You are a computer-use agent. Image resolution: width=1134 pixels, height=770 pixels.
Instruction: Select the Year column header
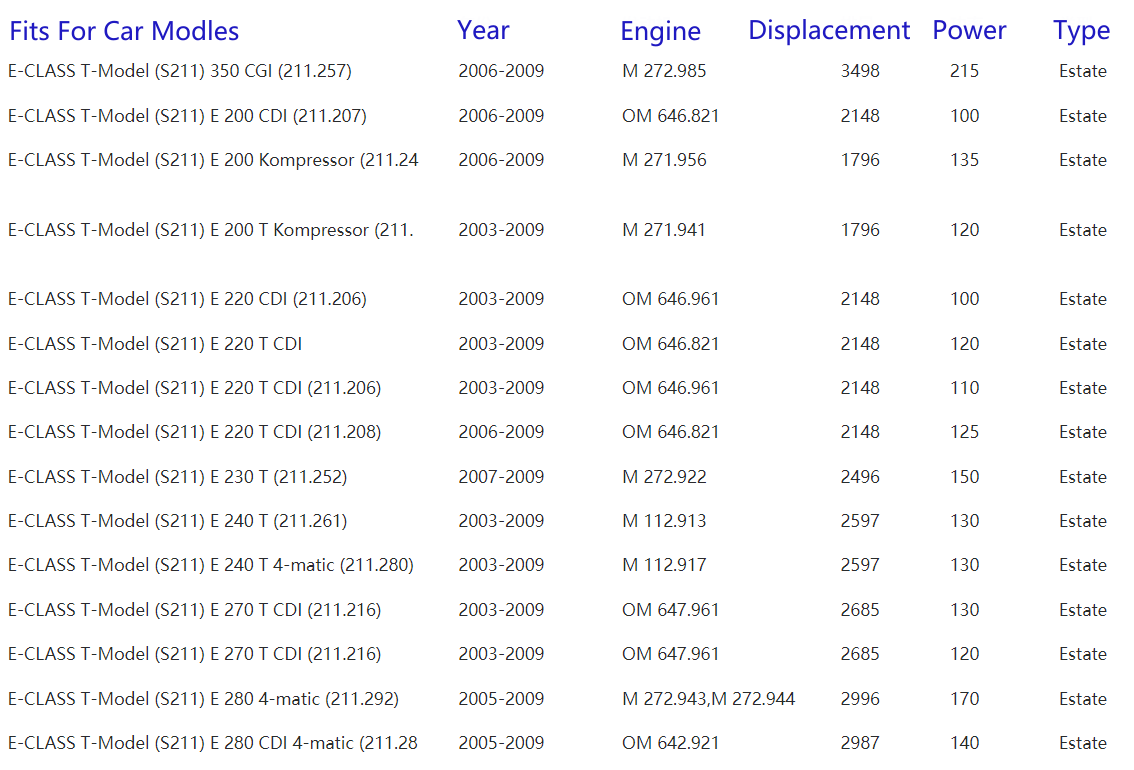coord(483,31)
